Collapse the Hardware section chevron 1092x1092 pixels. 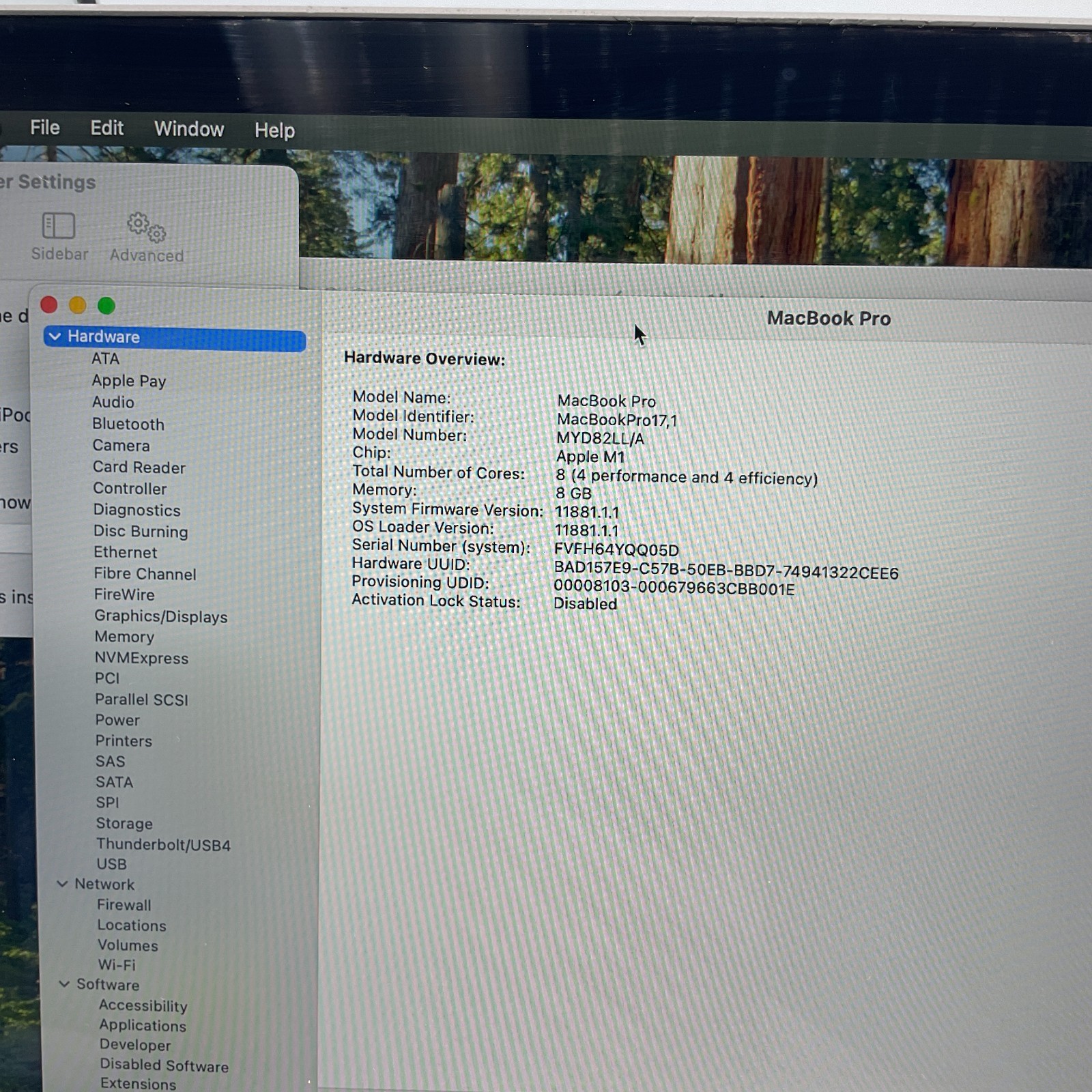point(55,336)
